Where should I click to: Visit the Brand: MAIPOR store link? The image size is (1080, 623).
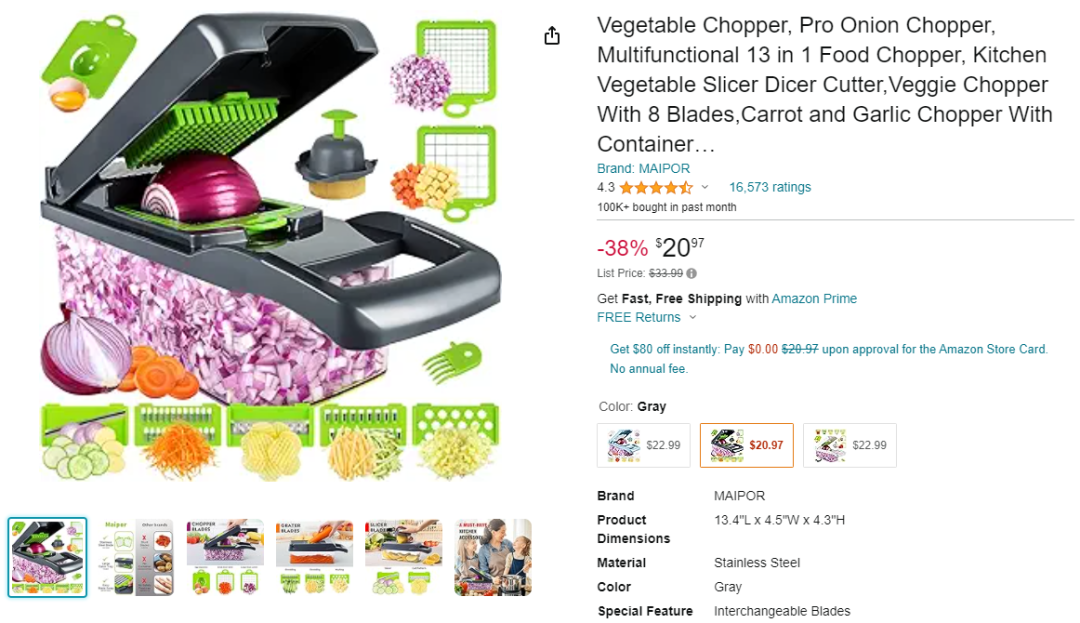643,168
